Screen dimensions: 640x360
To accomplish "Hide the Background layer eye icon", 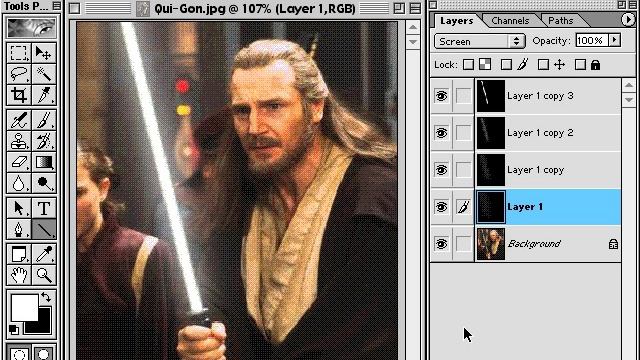I will pos(441,244).
